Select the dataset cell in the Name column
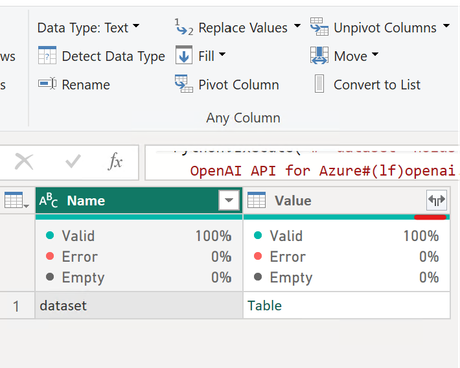Viewport: 460px width, 368px height. coord(139,306)
